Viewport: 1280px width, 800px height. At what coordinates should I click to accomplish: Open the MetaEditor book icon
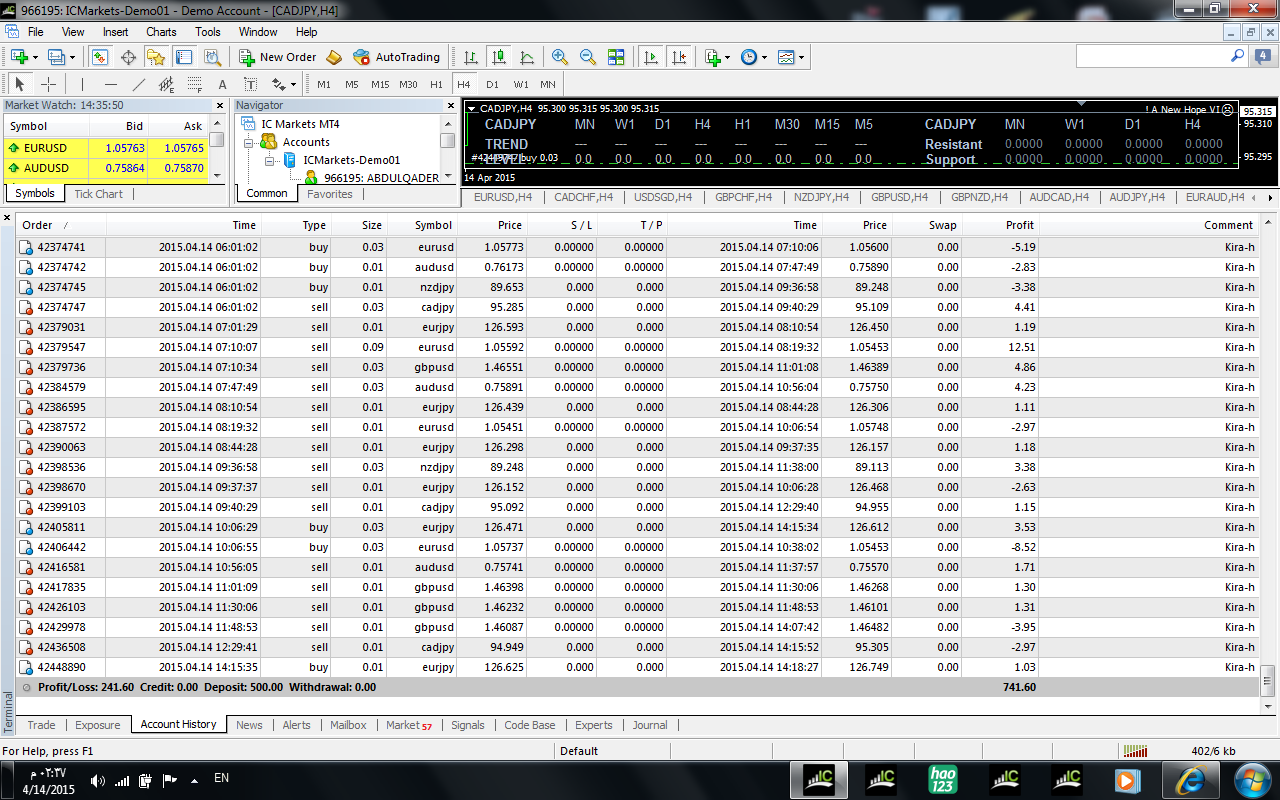334,57
